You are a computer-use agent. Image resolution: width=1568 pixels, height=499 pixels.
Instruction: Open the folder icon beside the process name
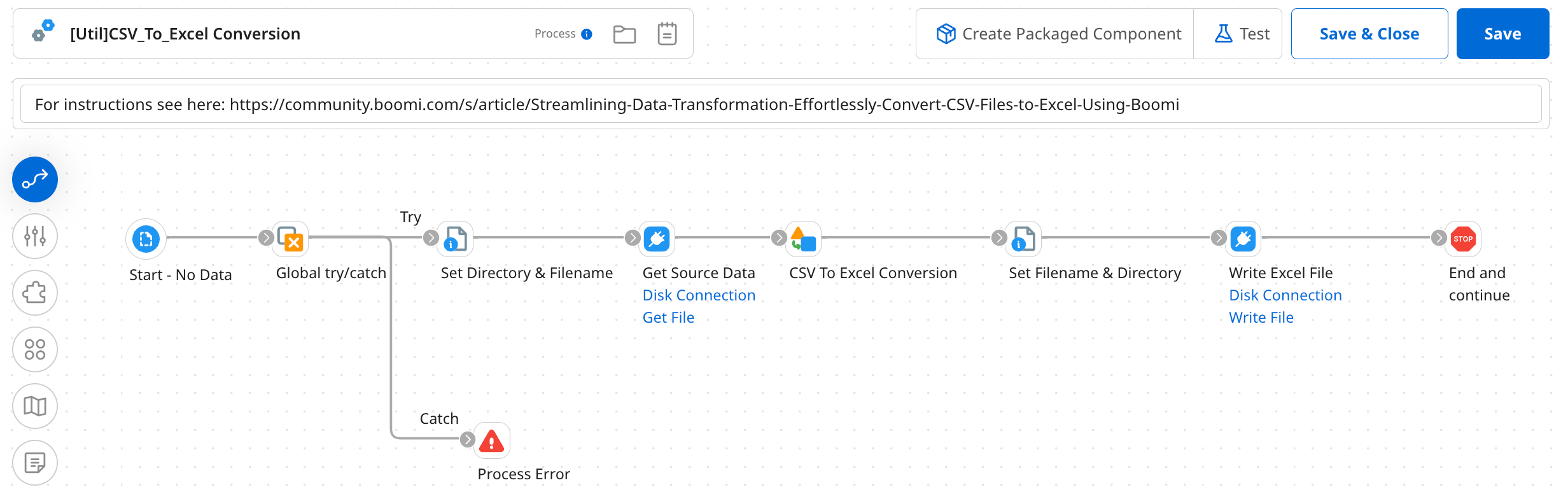624,34
